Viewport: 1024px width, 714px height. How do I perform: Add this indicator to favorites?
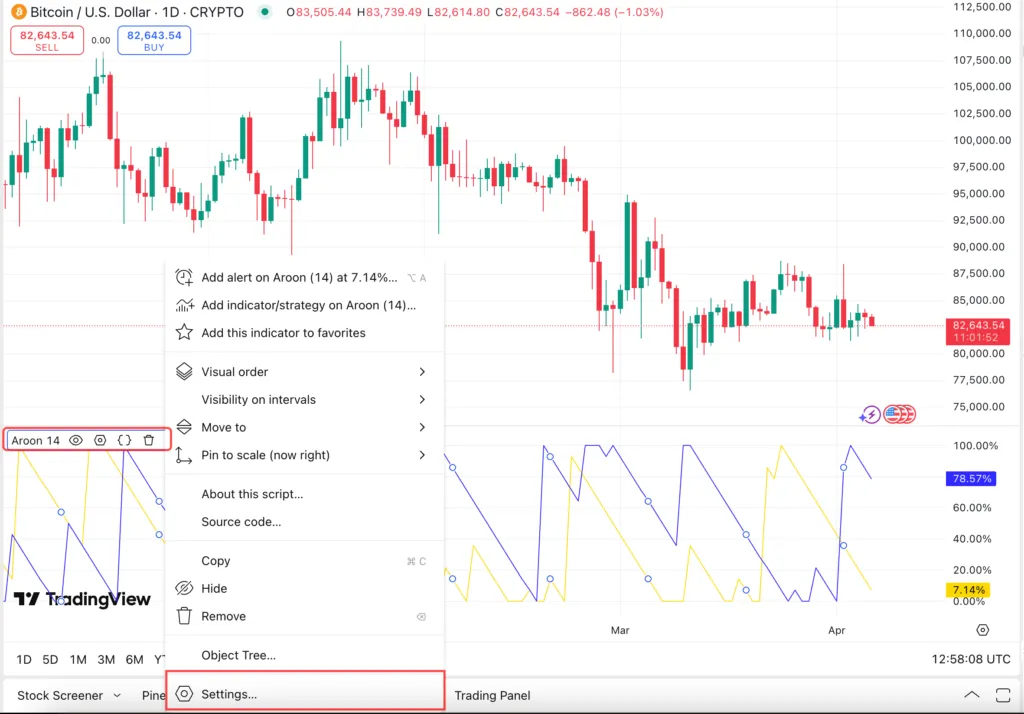pyautogui.click(x=283, y=333)
